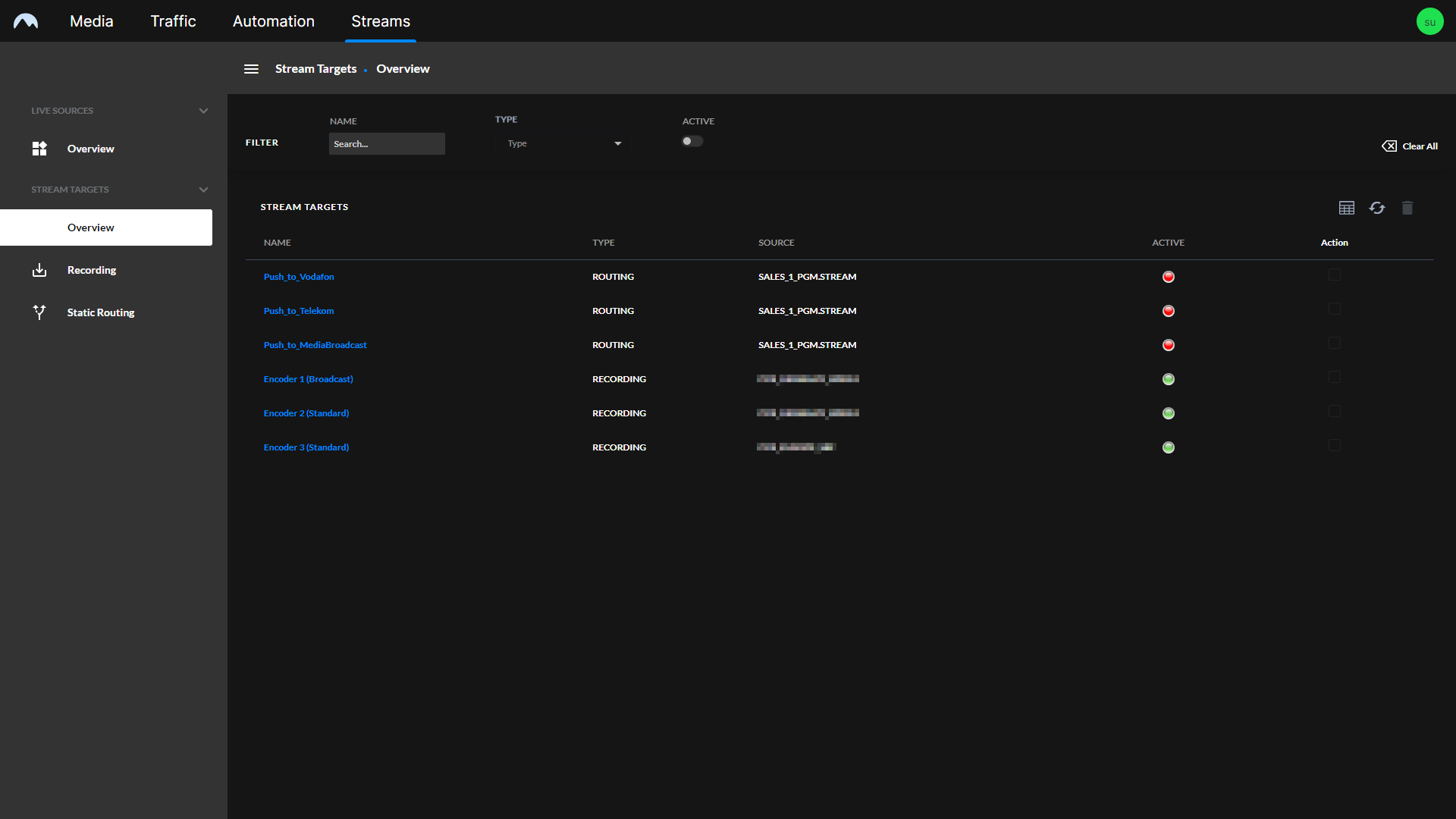Open the Traffic section
1456x819 pixels.
pos(172,20)
